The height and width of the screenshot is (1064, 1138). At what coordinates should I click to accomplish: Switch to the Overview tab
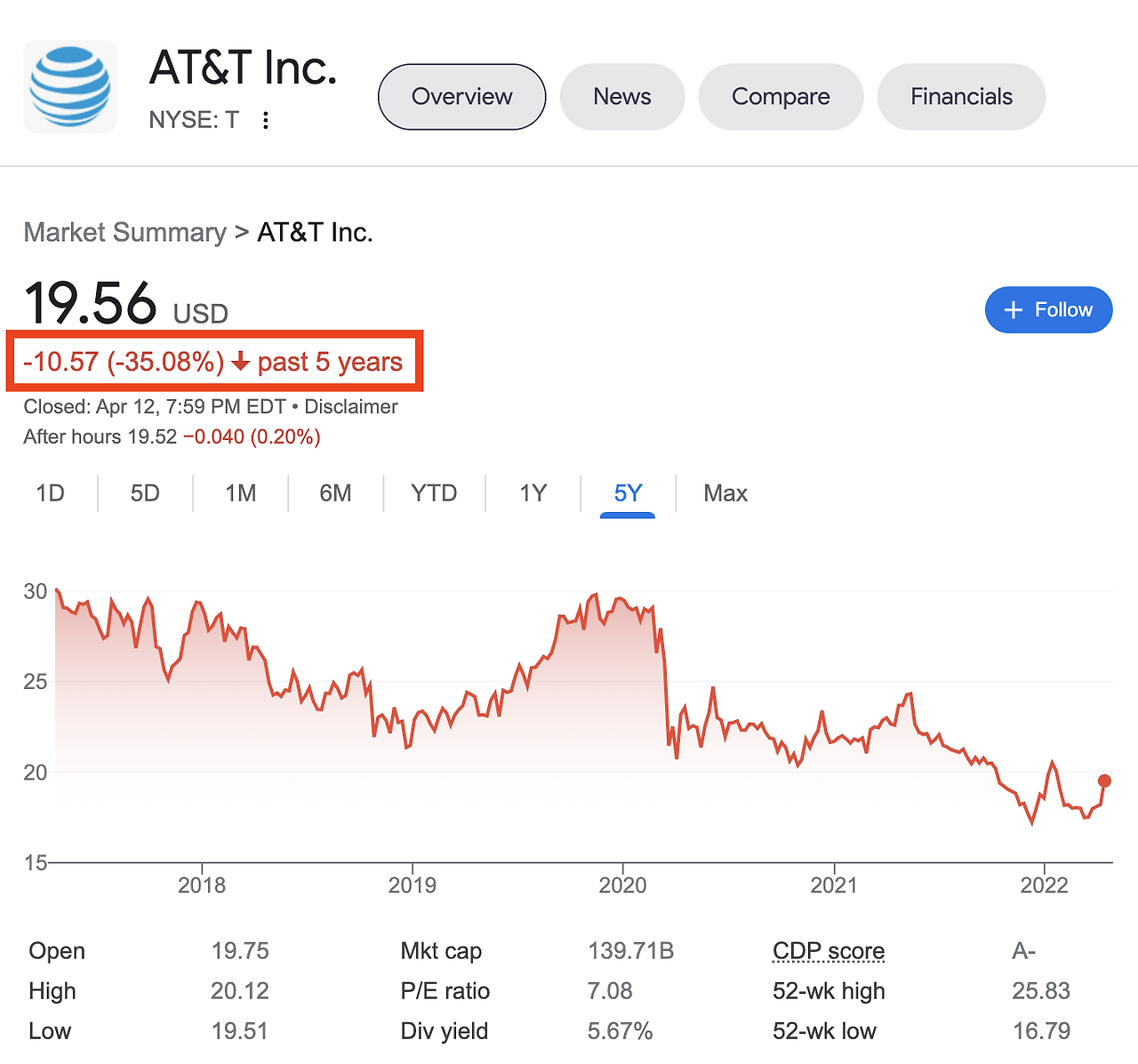tap(461, 97)
